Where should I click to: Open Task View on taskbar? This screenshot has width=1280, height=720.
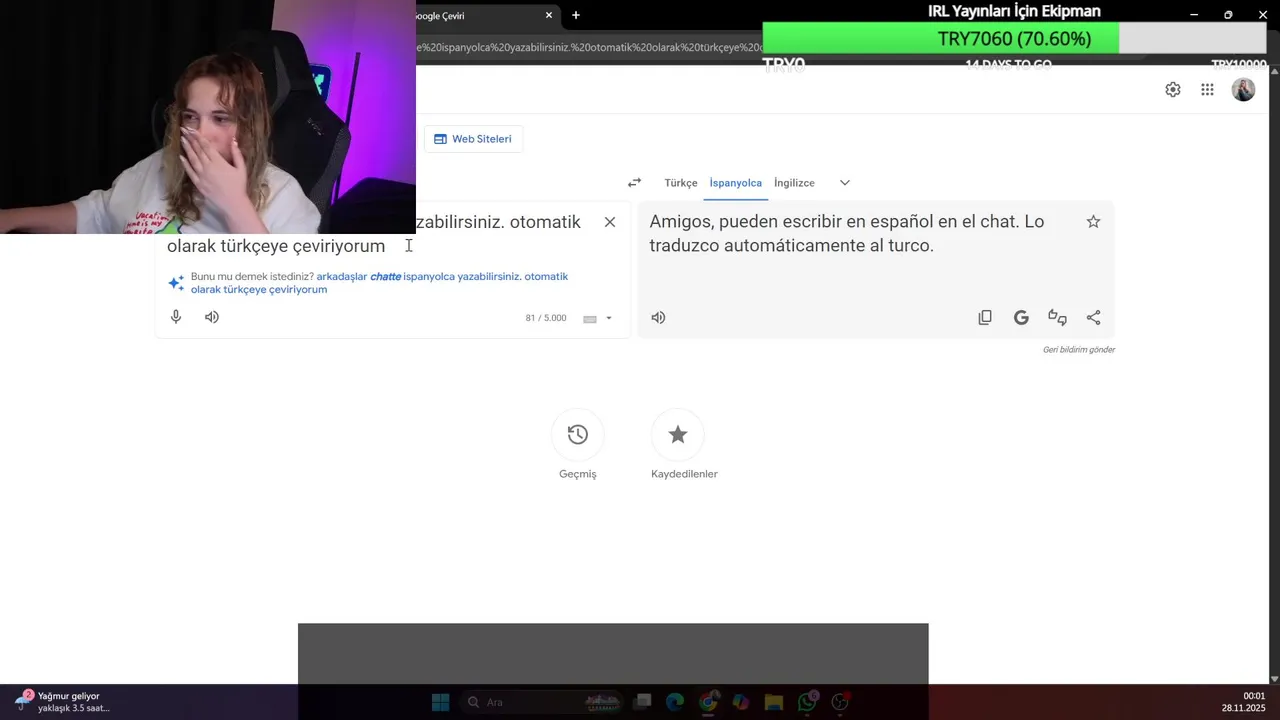642,702
